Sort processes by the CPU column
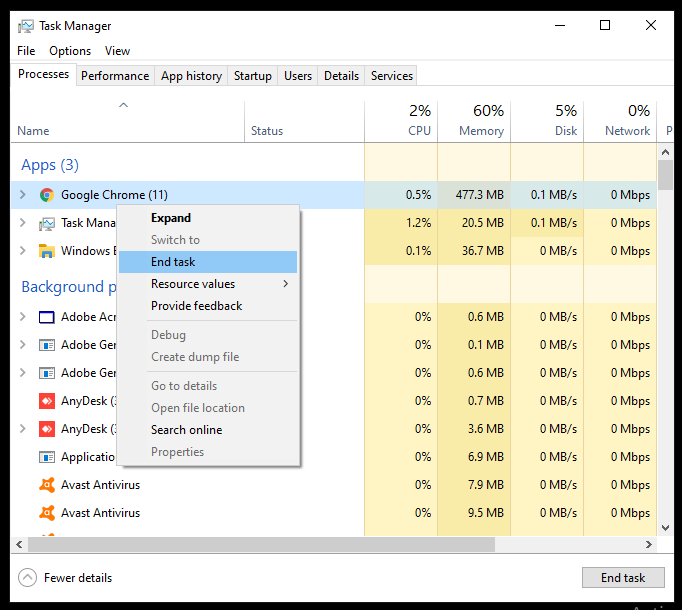Image resolution: width=682 pixels, height=610 pixels. [401, 122]
